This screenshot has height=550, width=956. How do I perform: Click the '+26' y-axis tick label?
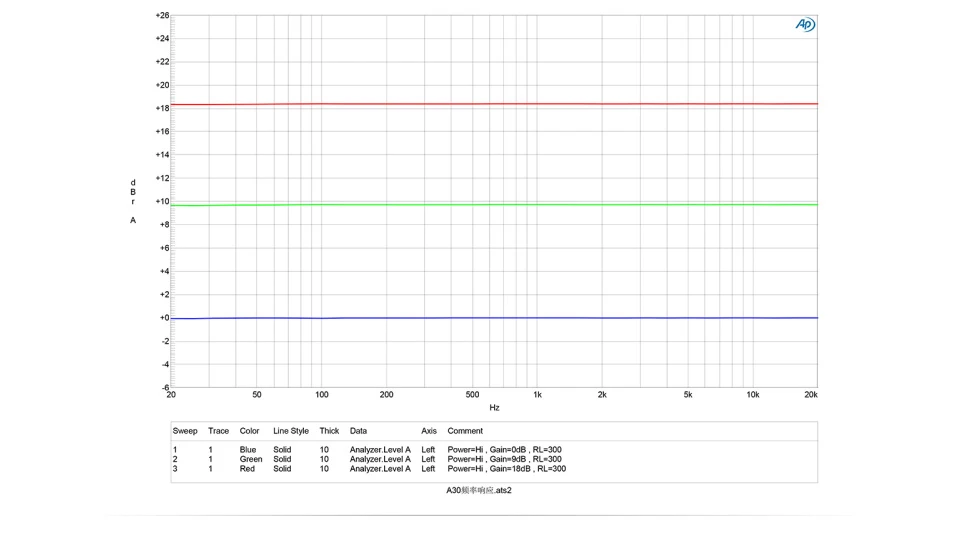162,15
